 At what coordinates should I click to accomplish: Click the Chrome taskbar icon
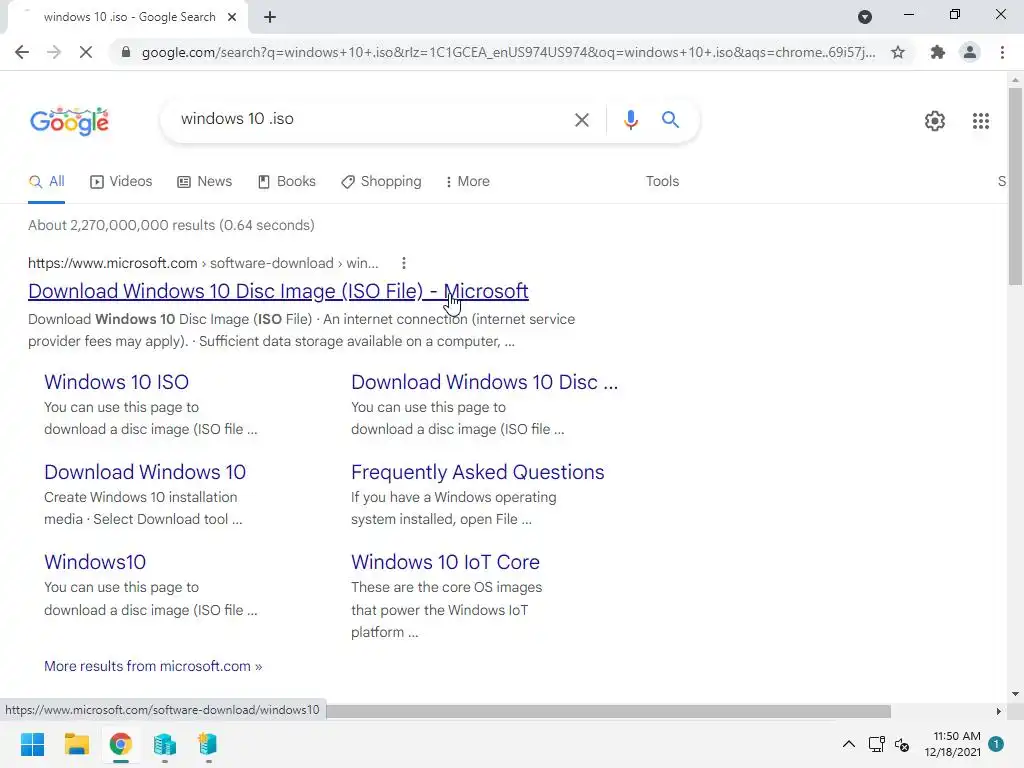120,744
